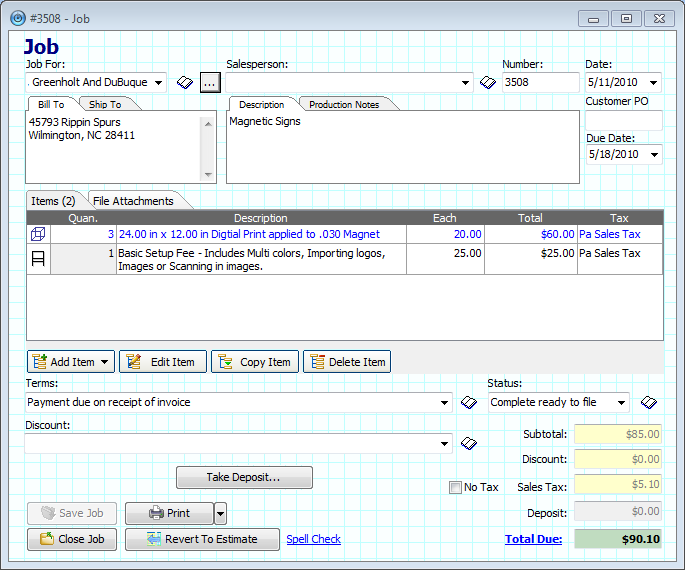Click the Take Deposit button
Screen dimensions: 685x570
[x=244, y=478]
